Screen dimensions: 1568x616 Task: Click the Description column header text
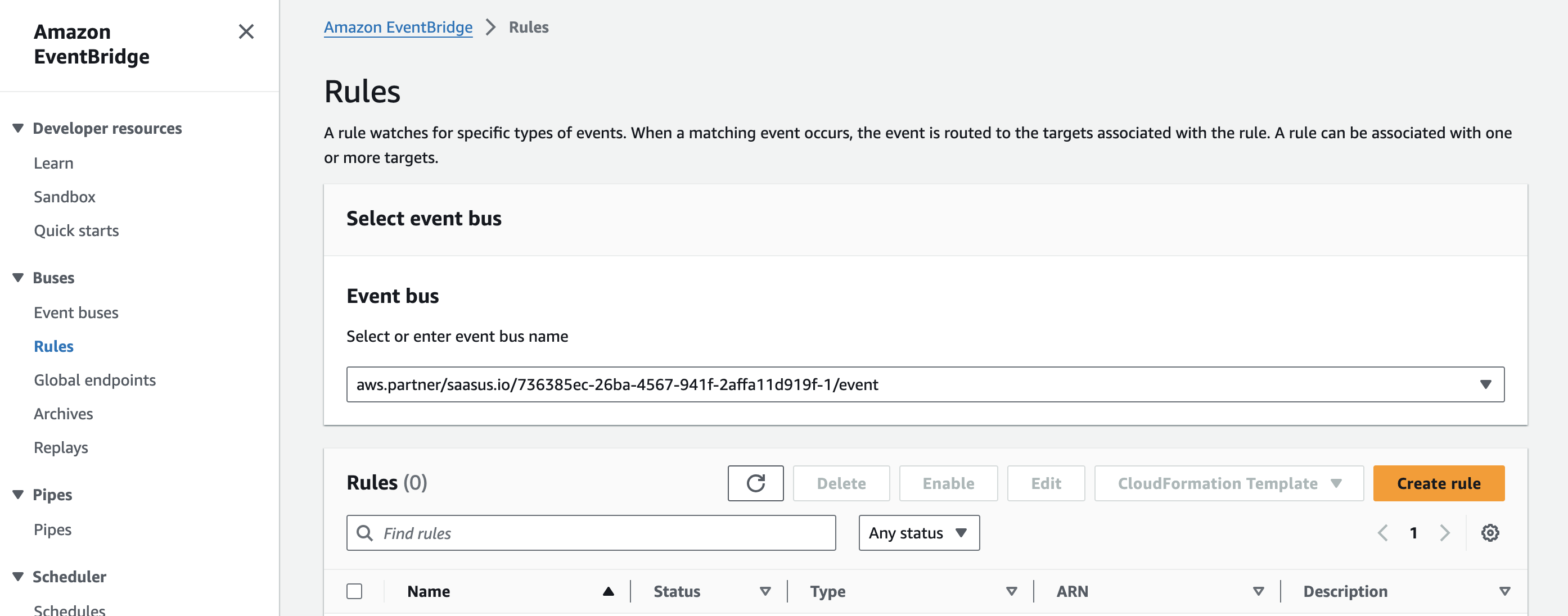pyautogui.click(x=1345, y=592)
